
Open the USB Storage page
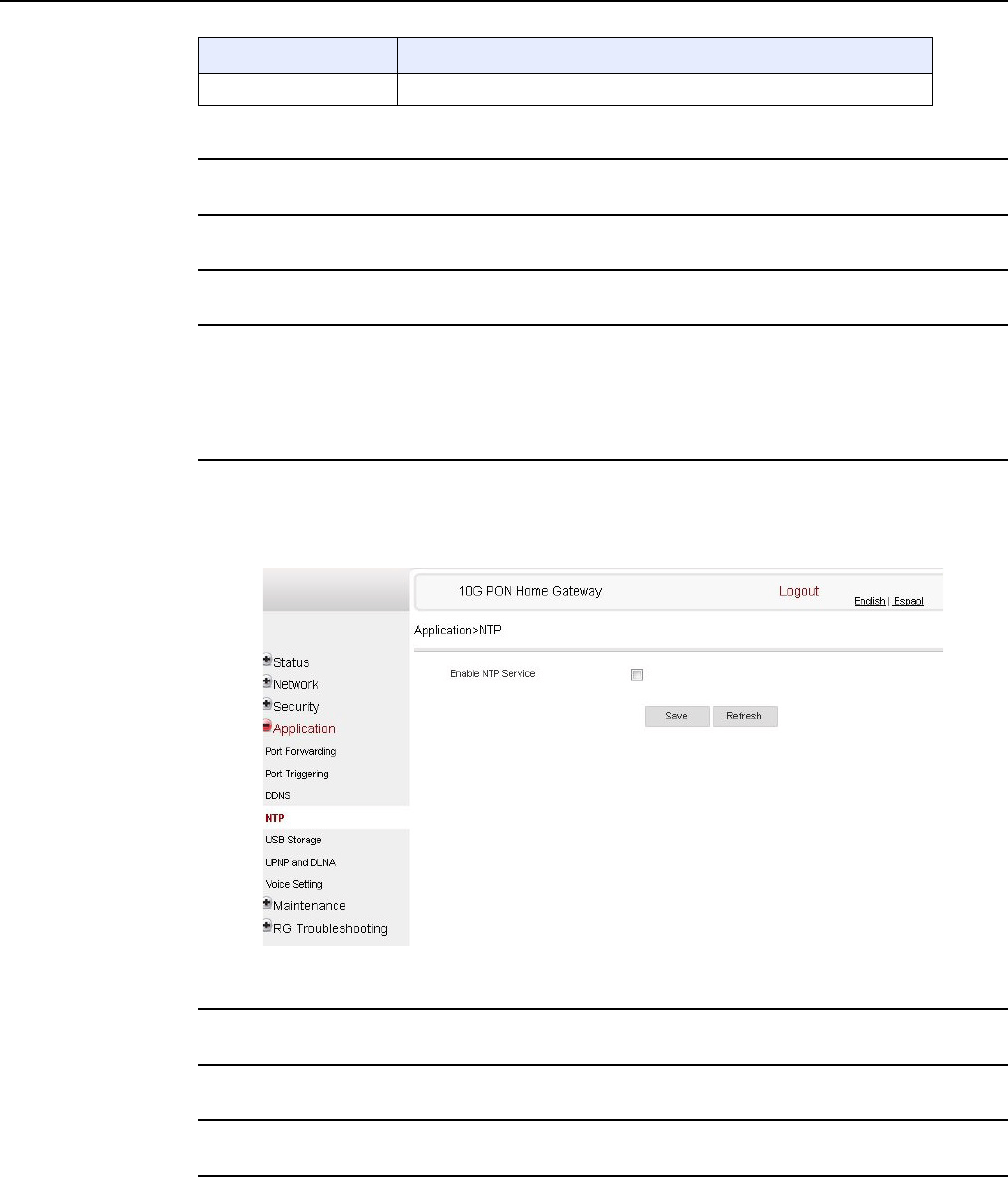[293, 840]
